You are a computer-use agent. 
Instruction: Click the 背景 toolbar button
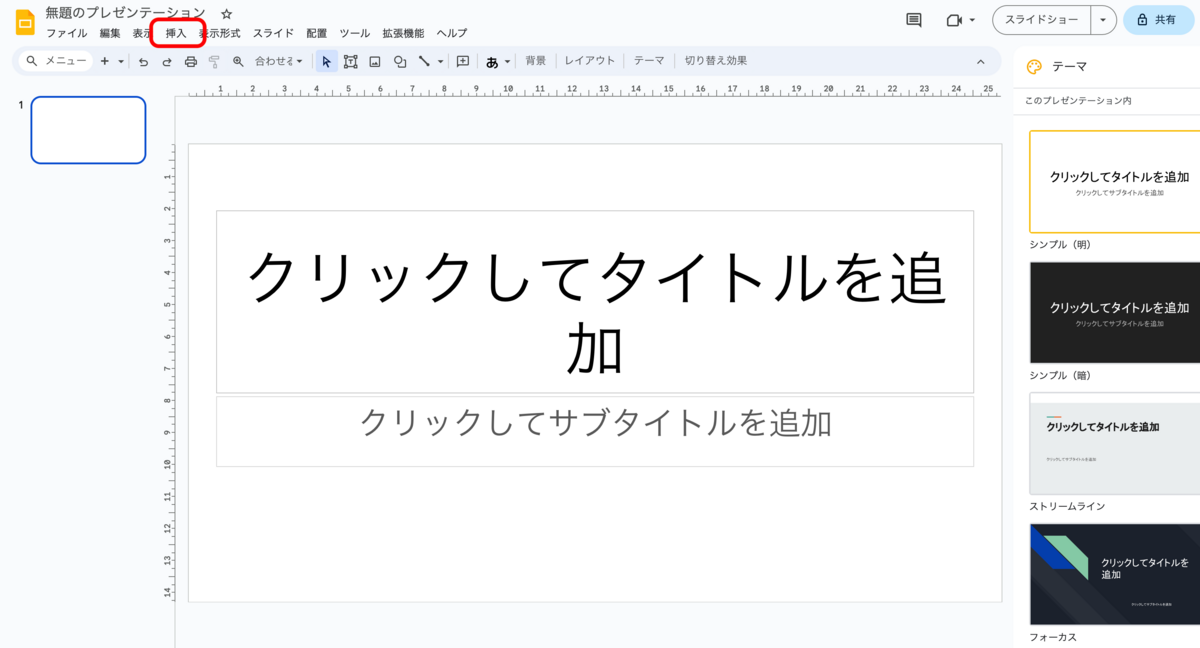pyautogui.click(x=536, y=61)
